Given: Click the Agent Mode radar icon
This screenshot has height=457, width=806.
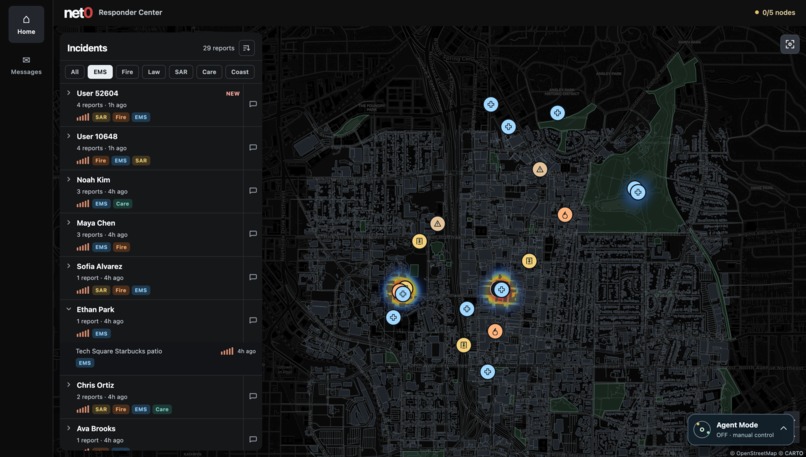Looking at the screenshot, I should click(x=702, y=430).
